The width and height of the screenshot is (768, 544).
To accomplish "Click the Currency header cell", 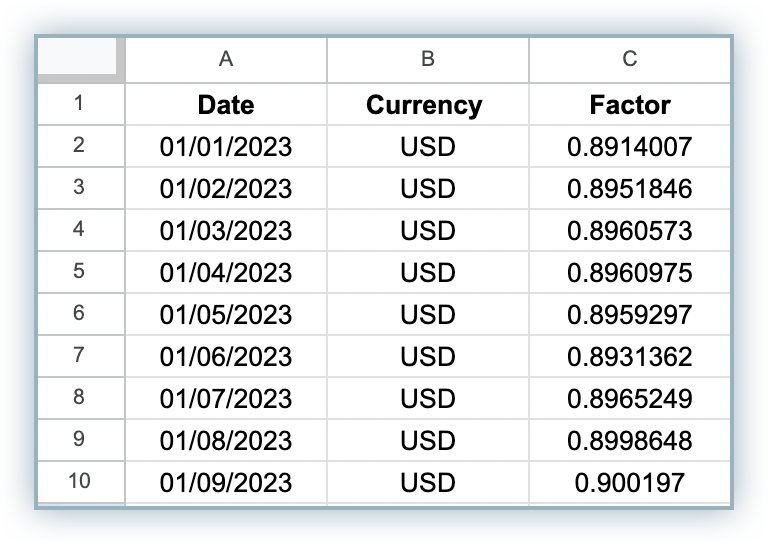I will (x=428, y=104).
